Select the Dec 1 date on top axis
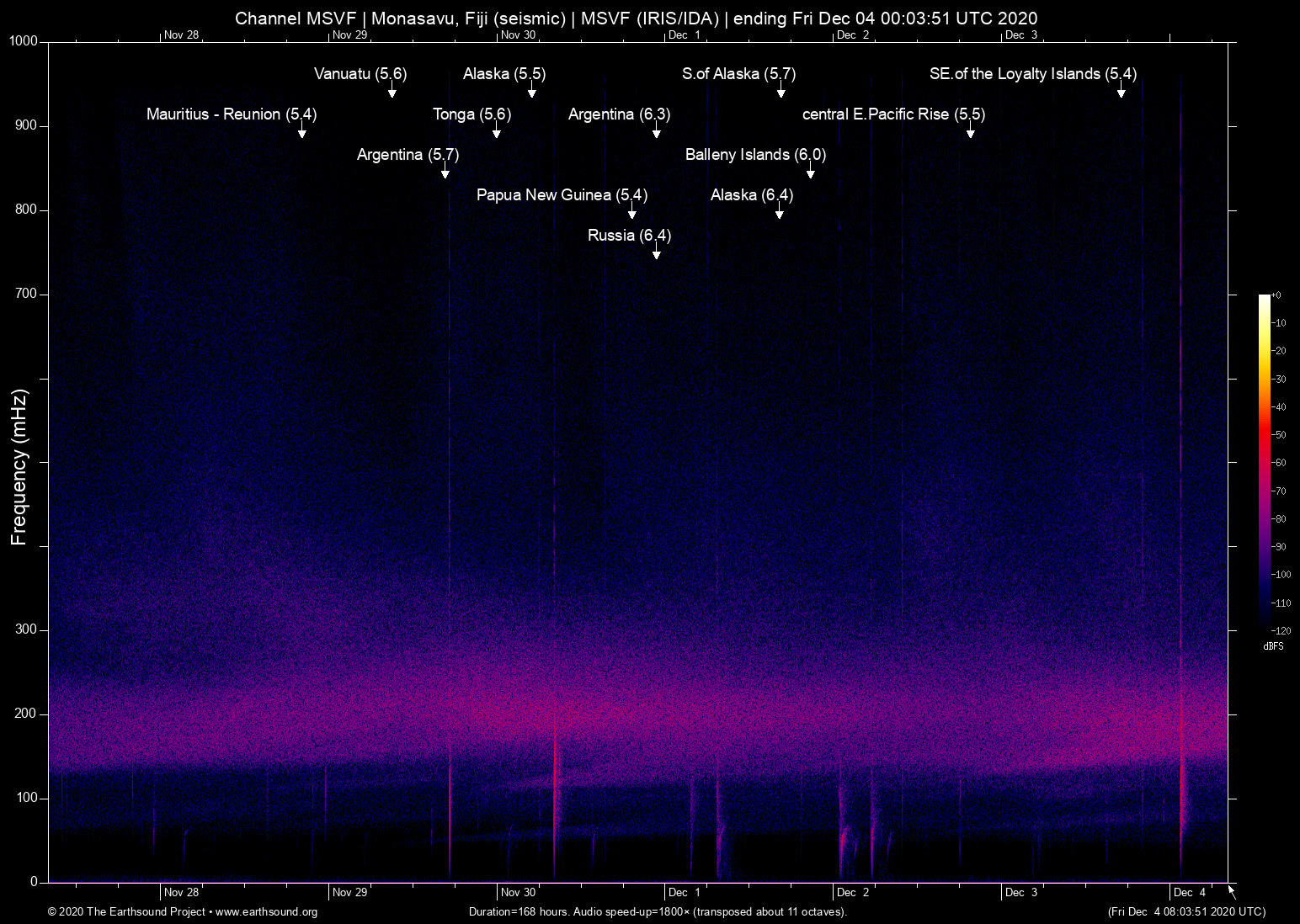This screenshot has width=1300, height=924. coord(685,35)
